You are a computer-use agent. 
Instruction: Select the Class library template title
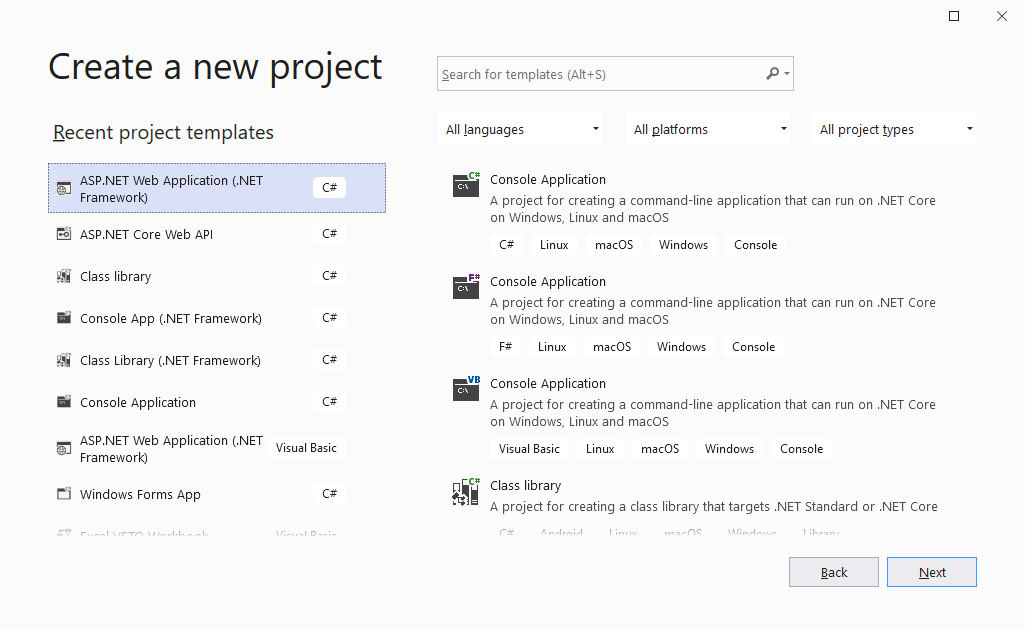tap(526, 486)
